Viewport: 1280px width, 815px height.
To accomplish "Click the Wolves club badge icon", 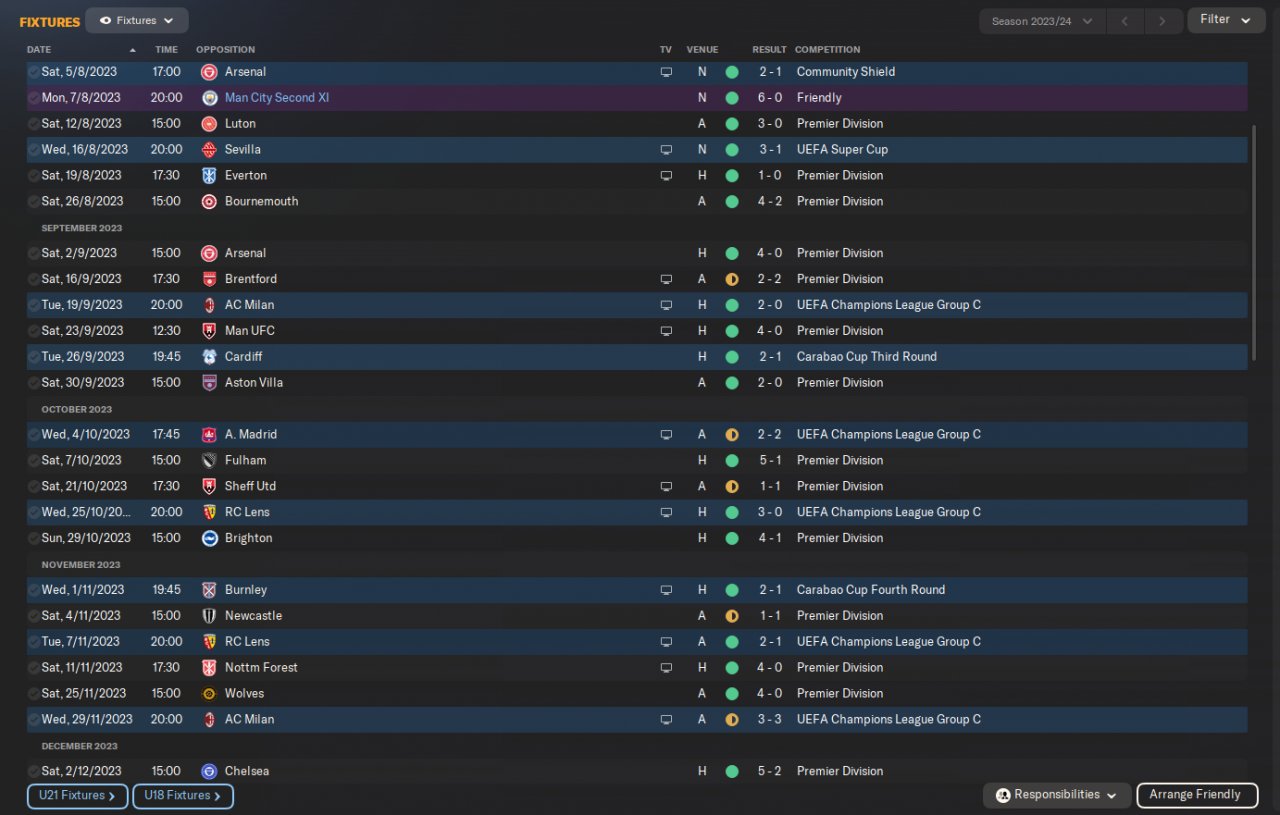I will click(x=209, y=693).
